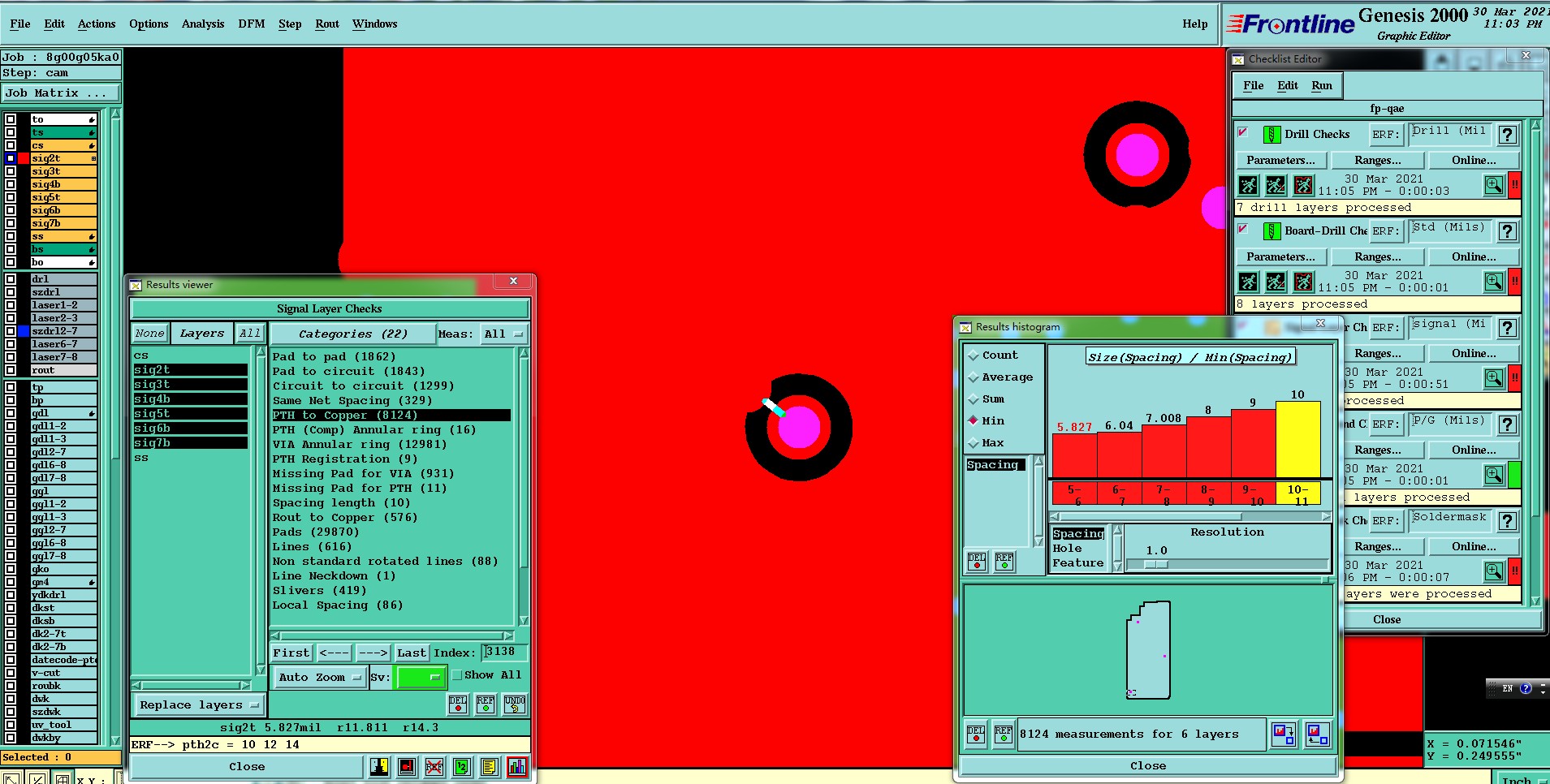The height and width of the screenshot is (784, 1550).
Task: Click the red 5-6 histogram range cell
Action: click(1074, 494)
